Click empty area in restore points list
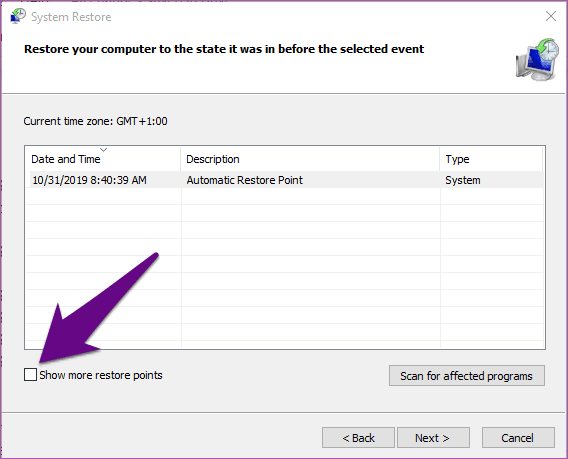This screenshot has width=568, height=459. tap(285, 268)
